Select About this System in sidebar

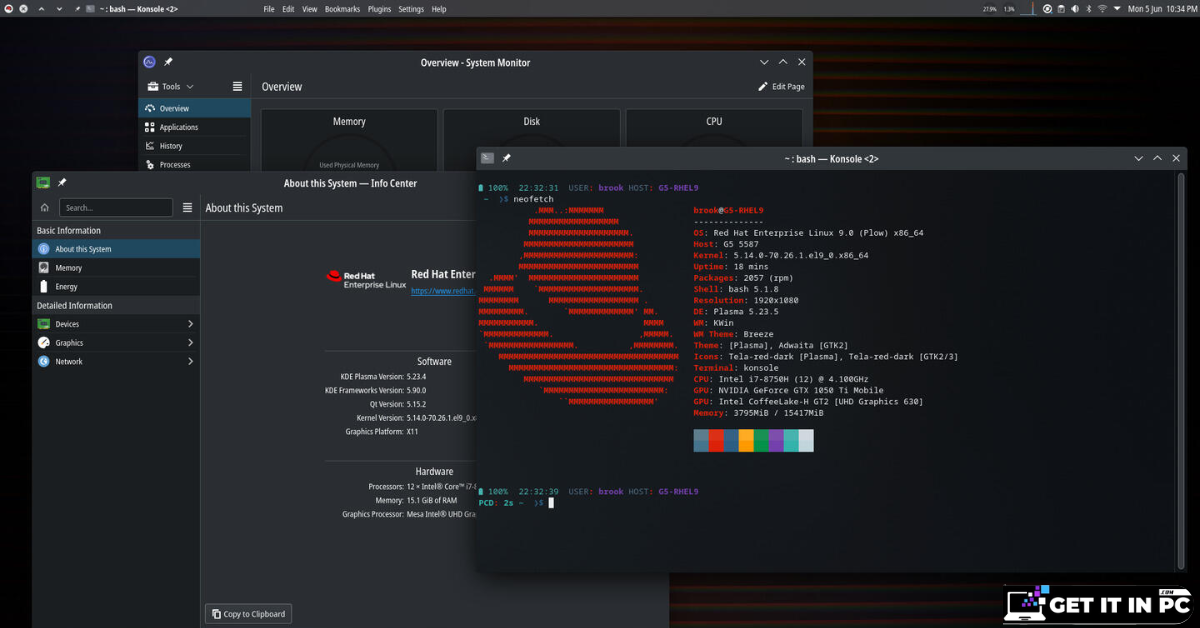116,249
